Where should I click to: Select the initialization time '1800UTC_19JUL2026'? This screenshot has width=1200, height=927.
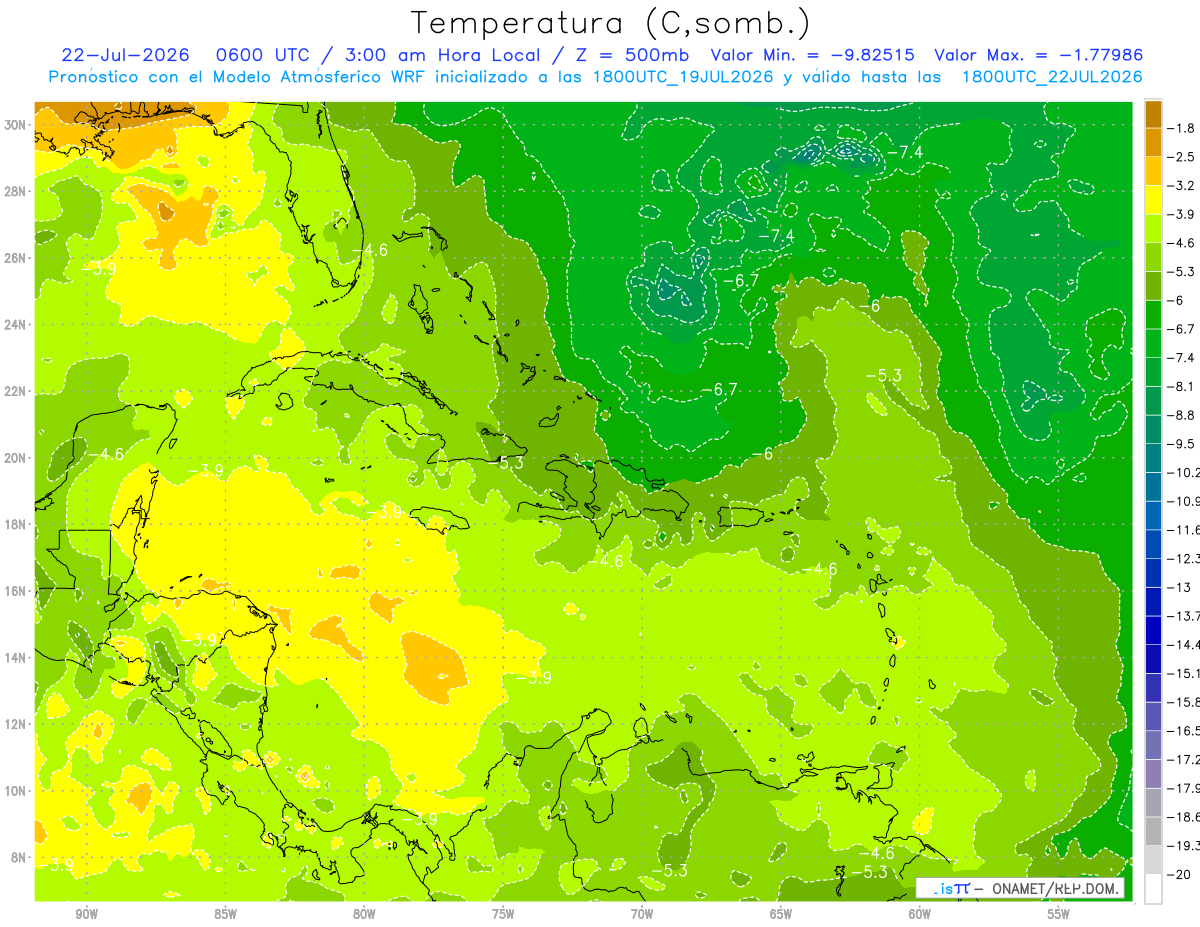point(681,77)
